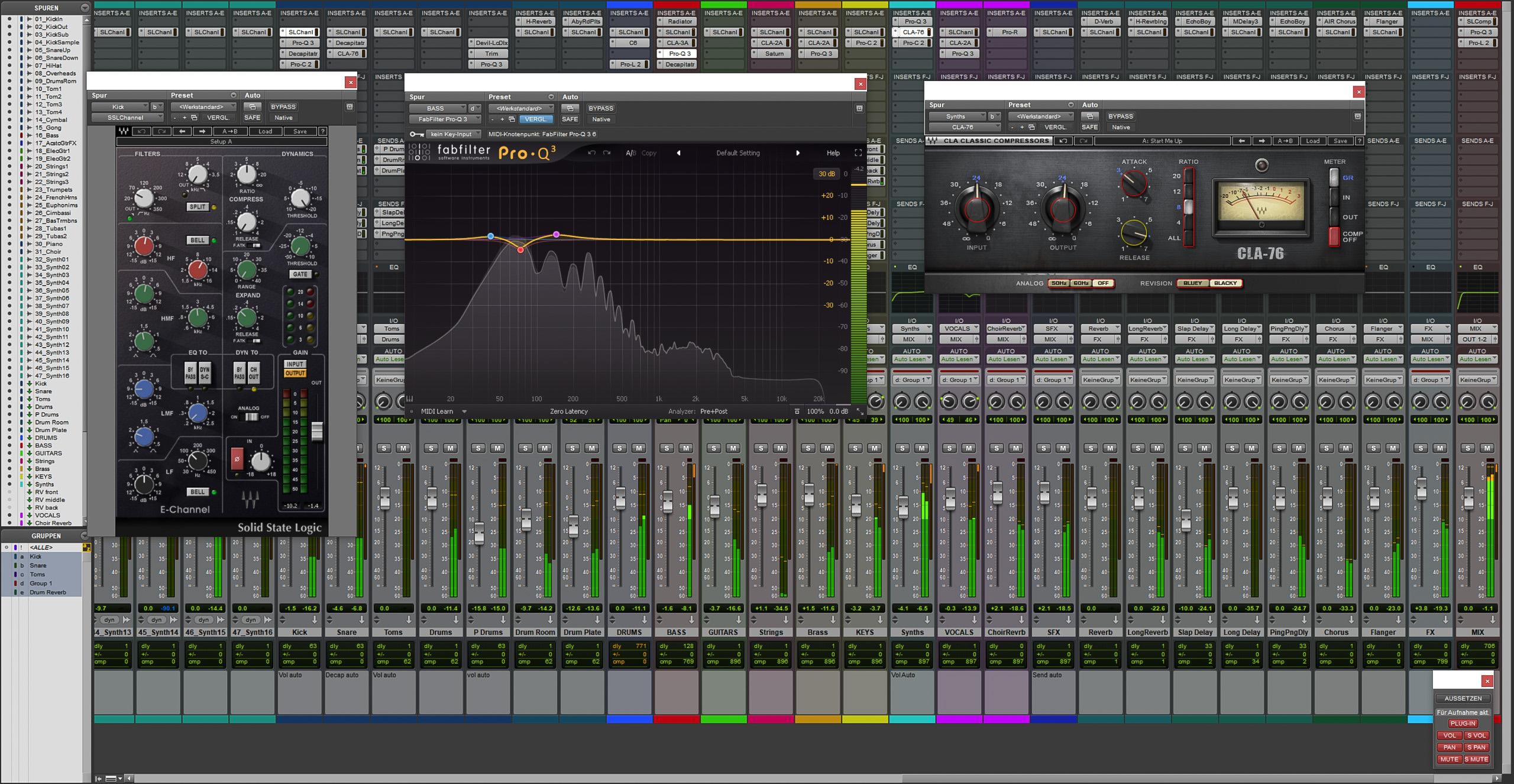1514x784 pixels.
Task: Toggle GATE button in E-Channel dynamics
Action: click(300, 274)
